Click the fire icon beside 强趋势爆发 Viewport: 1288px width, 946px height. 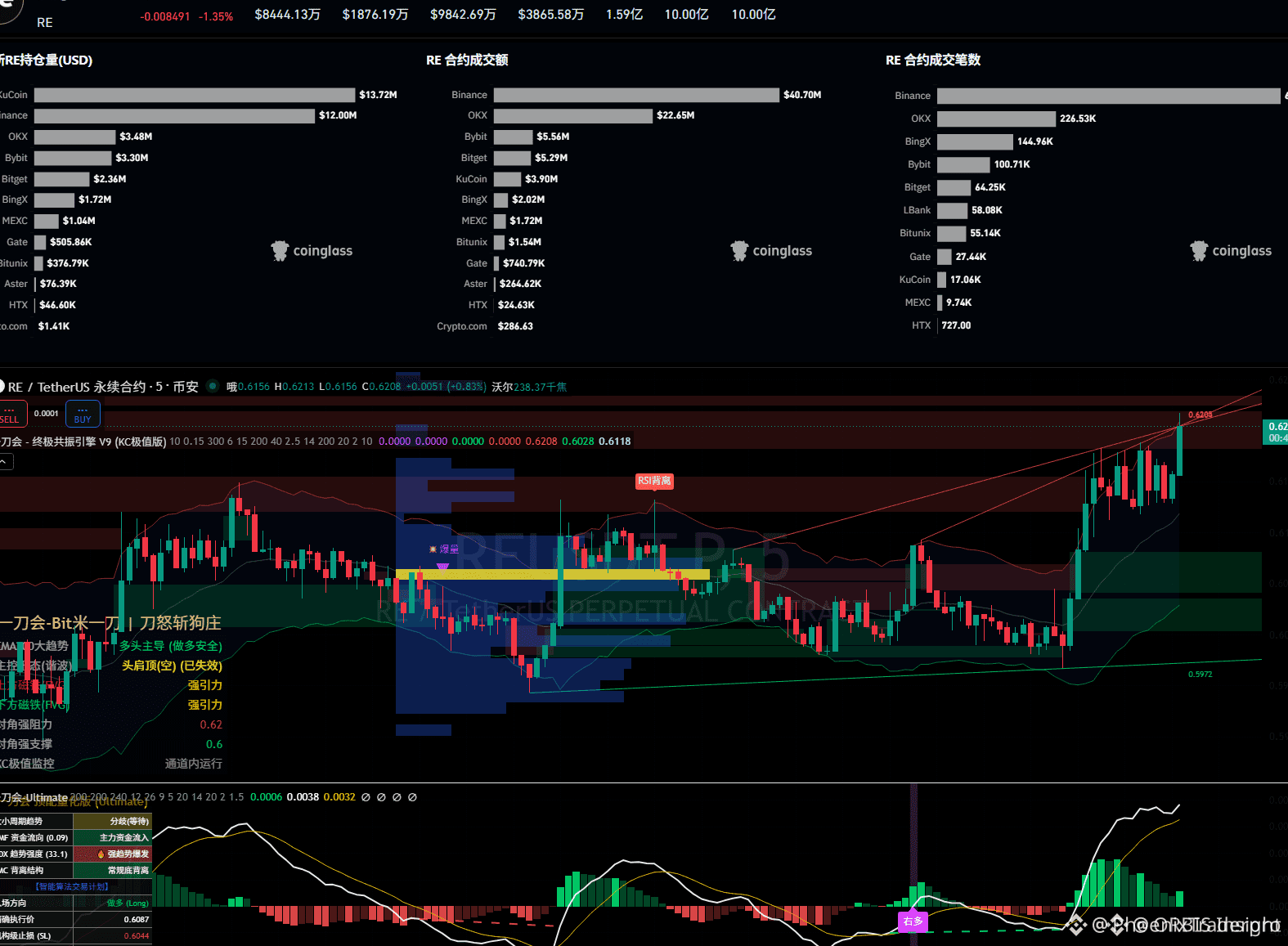(101, 854)
